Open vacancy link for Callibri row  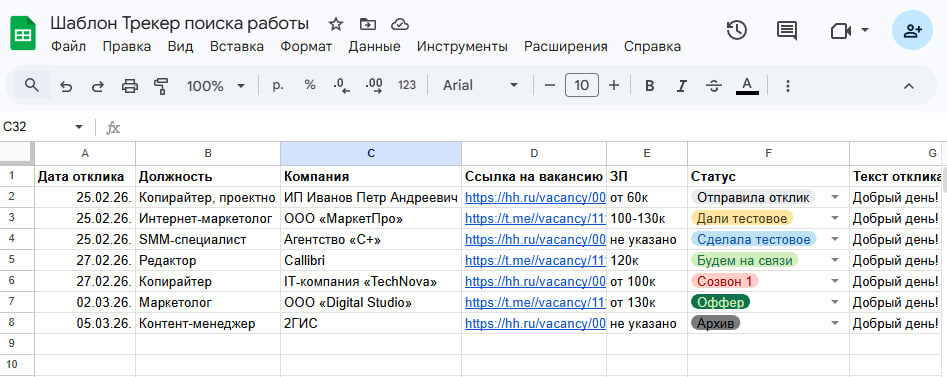[535, 260]
